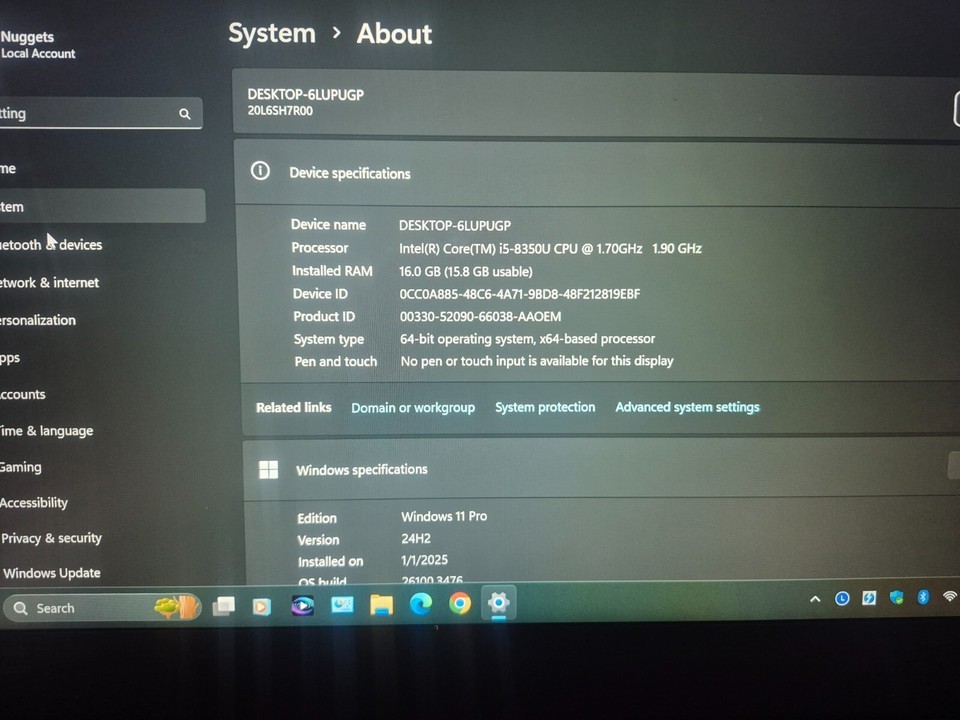Open Time & language settings
This screenshot has height=720, width=960.
102,430
